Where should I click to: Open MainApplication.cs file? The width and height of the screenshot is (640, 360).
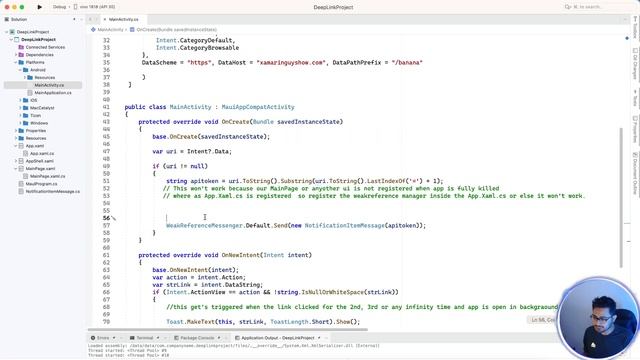53,93
